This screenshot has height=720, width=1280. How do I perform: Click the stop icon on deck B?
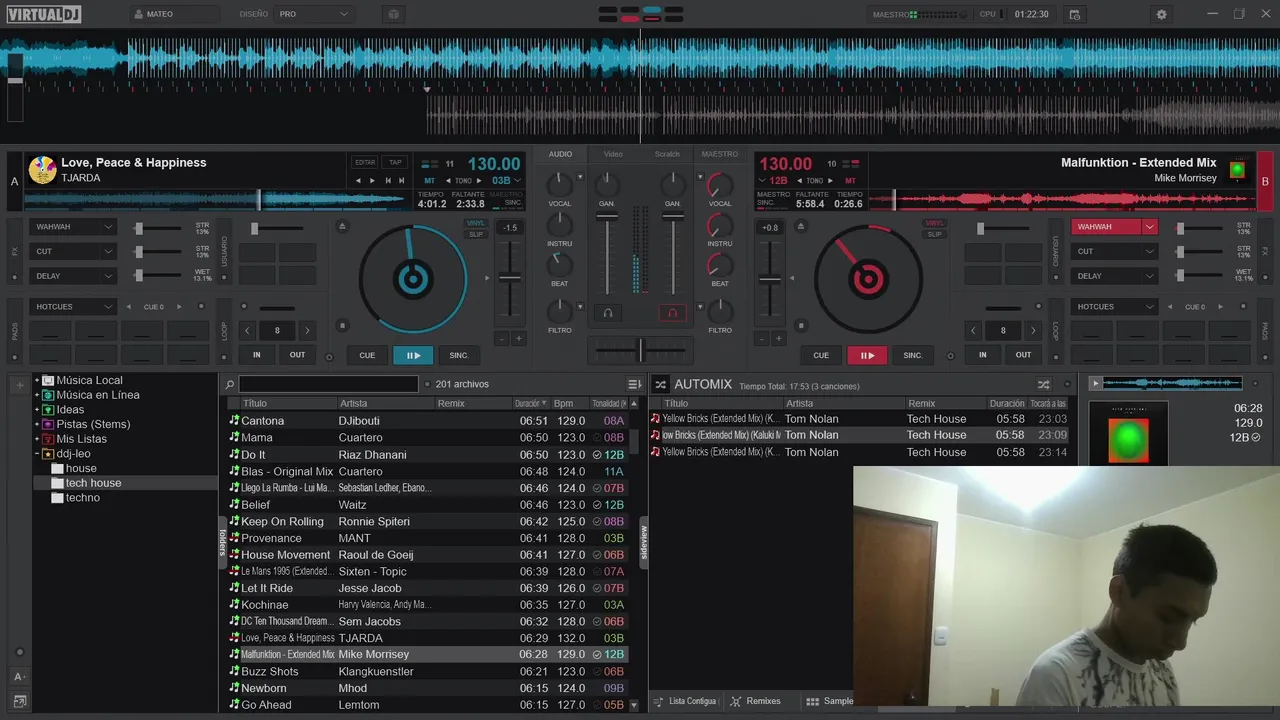[x=799, y=325]
